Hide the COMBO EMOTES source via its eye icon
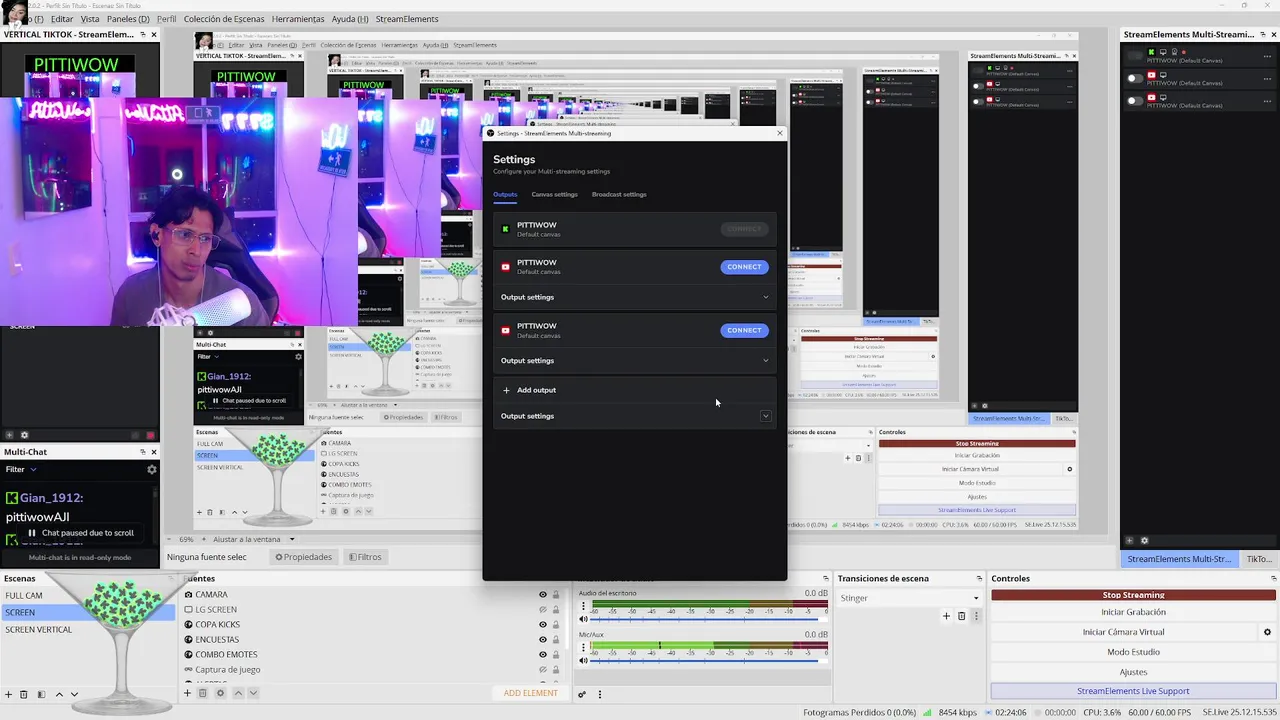This screenshot has height=720, width=1280. pos(543,655)
